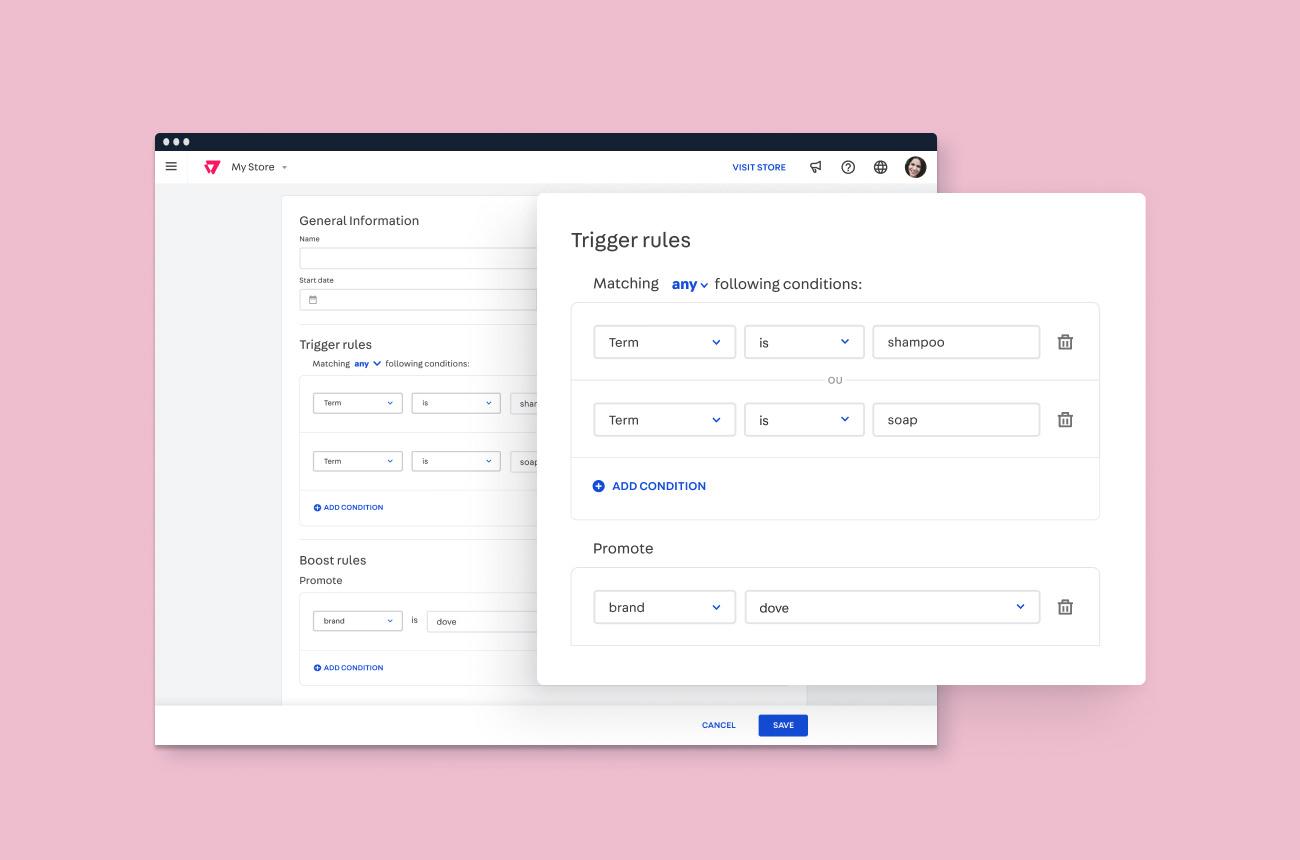
Task: Expand the dove value dropdown
Action: [892, 607]
